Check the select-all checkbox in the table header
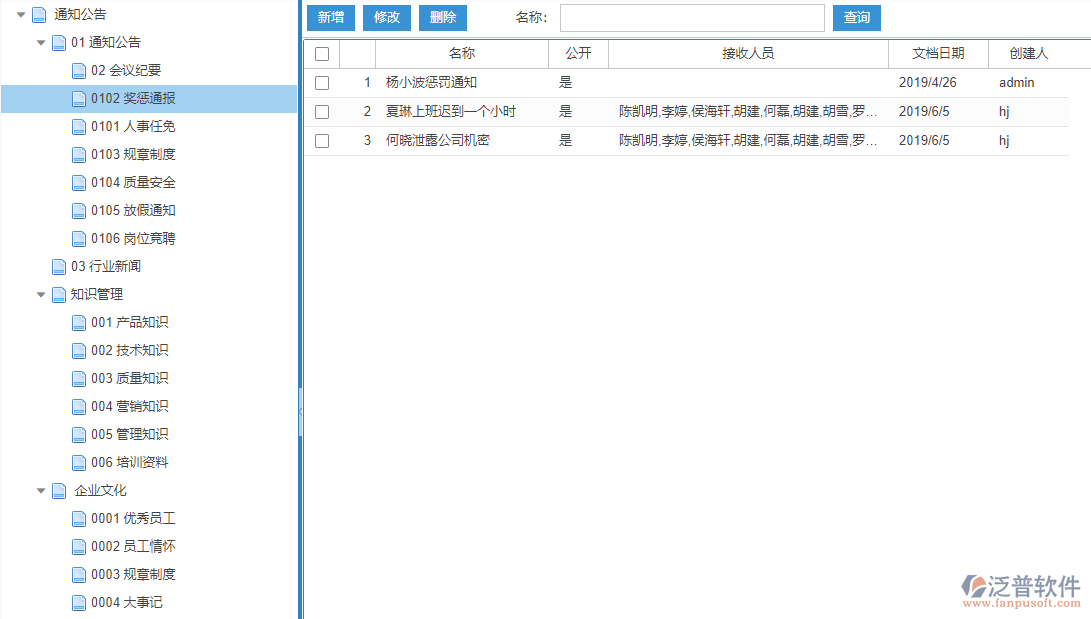 tap(322, 54)
